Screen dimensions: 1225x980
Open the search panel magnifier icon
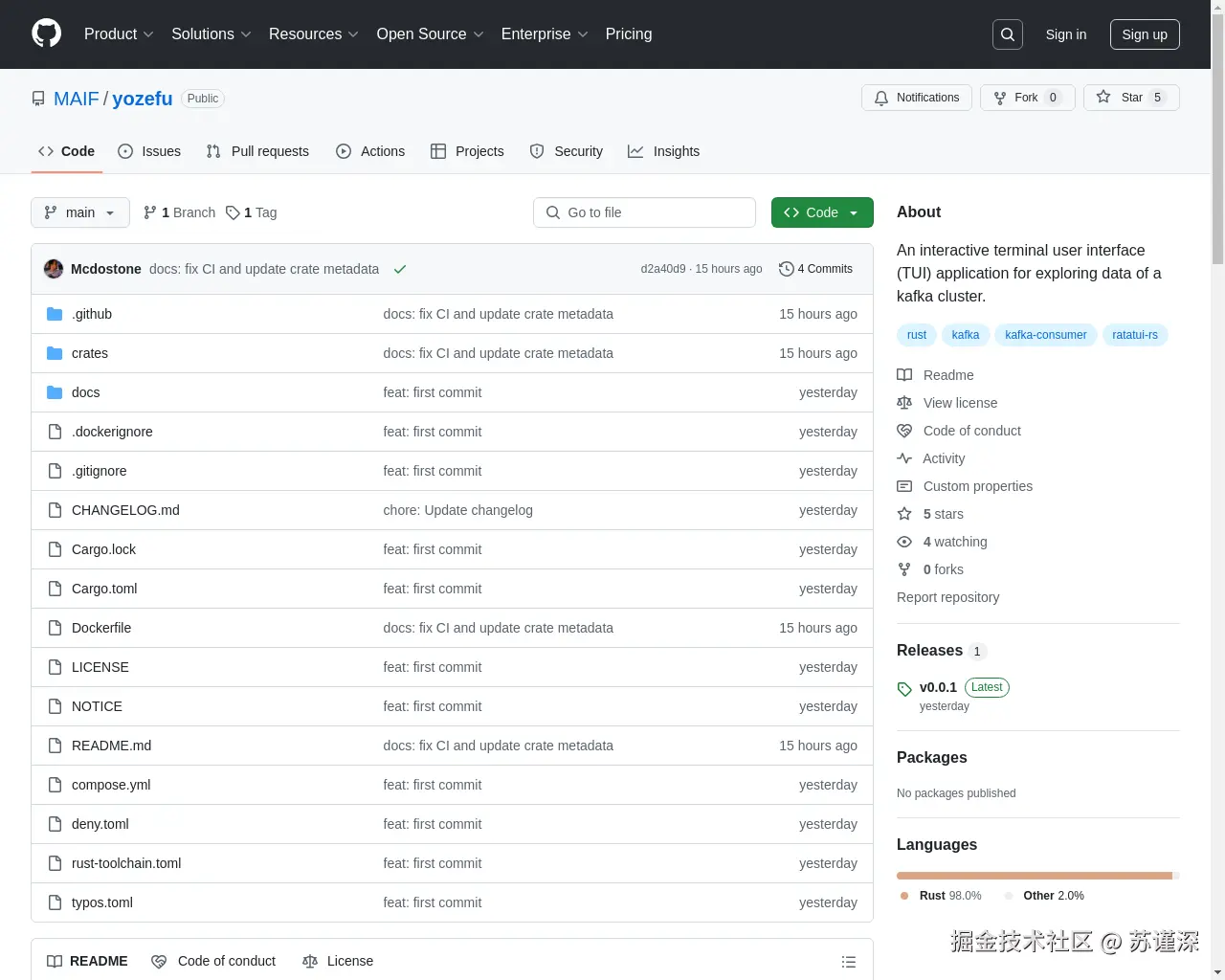(x=1007, y=33)
